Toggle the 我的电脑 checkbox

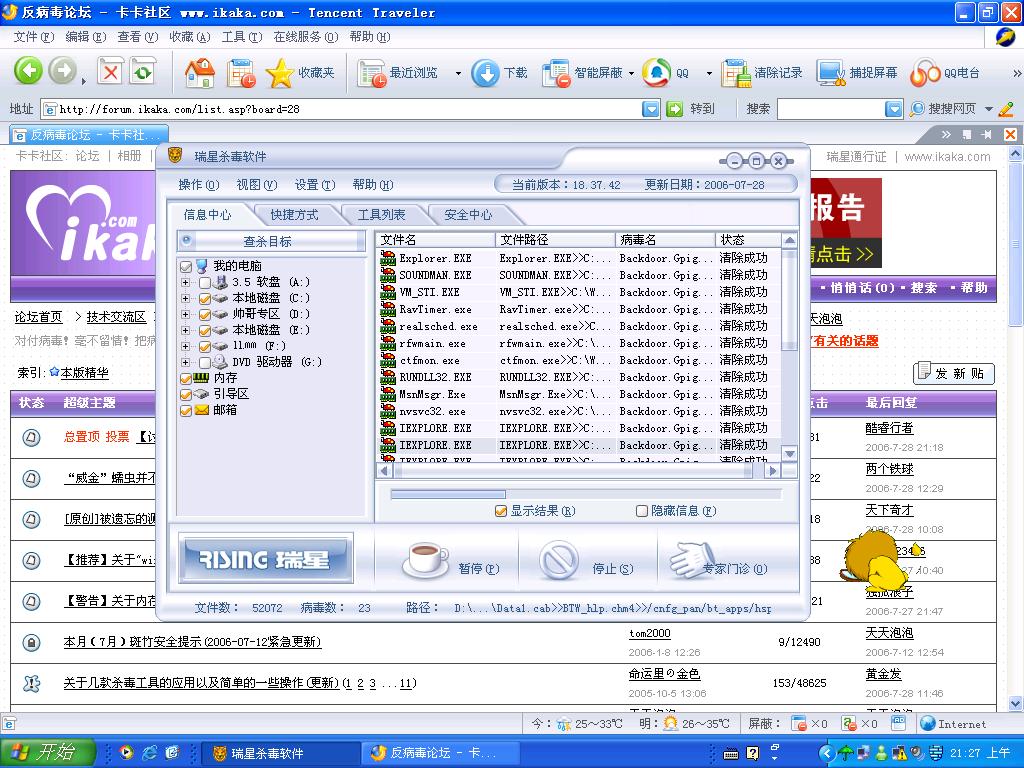click(x=186, y=266)
